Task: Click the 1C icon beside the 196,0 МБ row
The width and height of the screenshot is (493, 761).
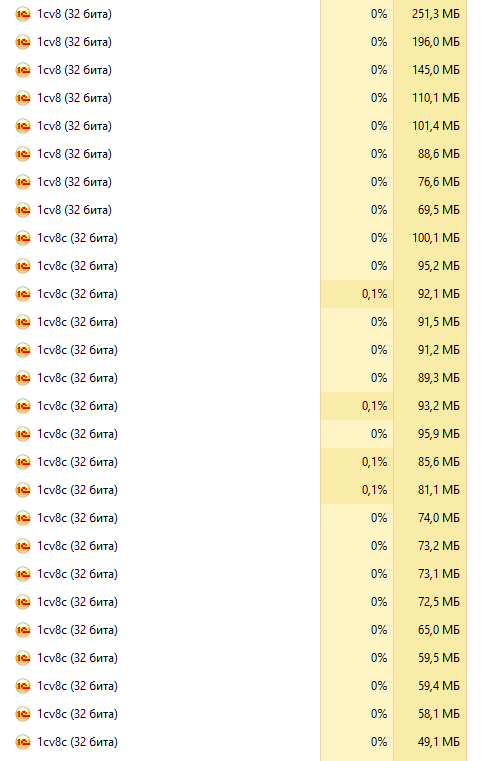Action: 23,42
